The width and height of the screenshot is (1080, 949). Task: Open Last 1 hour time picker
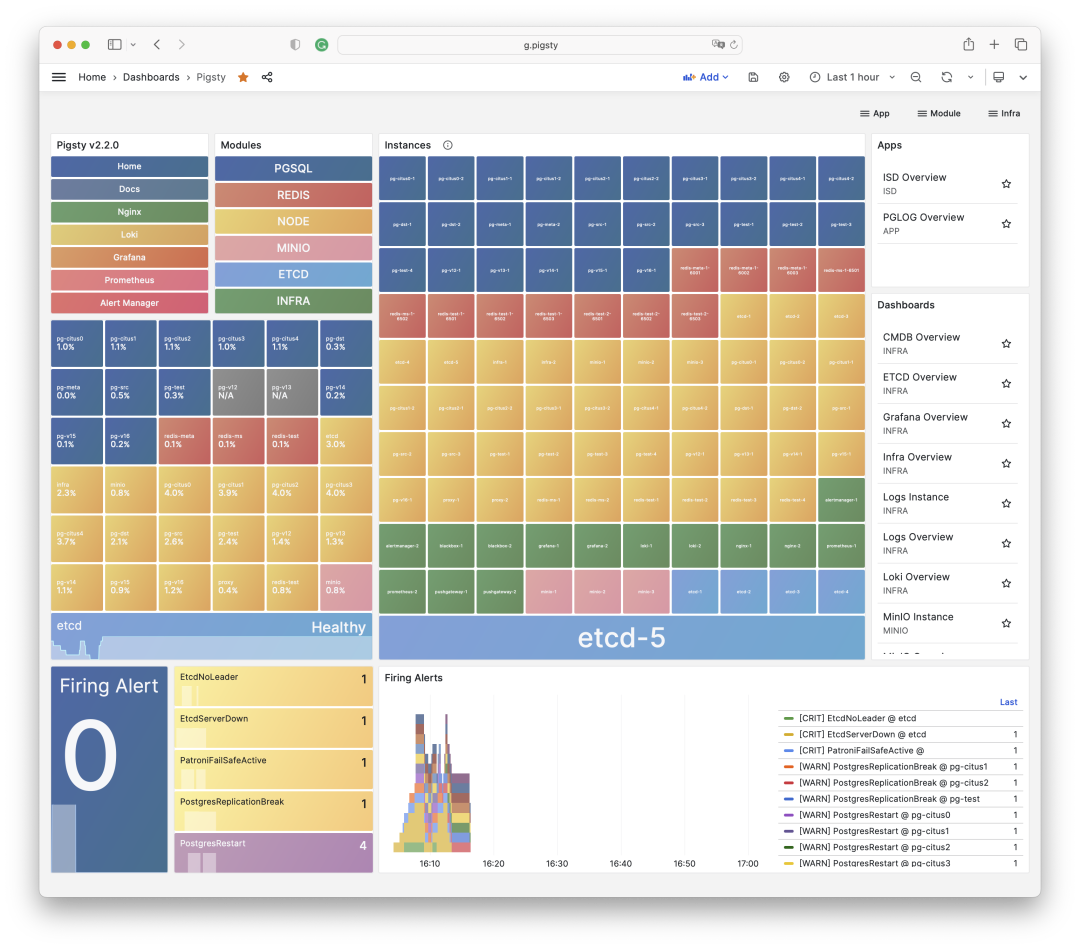coord(844,77)
